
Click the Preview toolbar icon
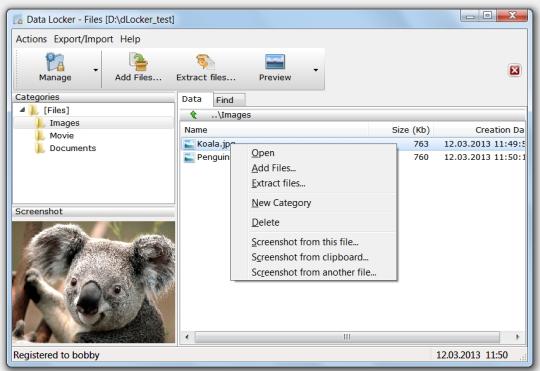[x=275, y=62]
